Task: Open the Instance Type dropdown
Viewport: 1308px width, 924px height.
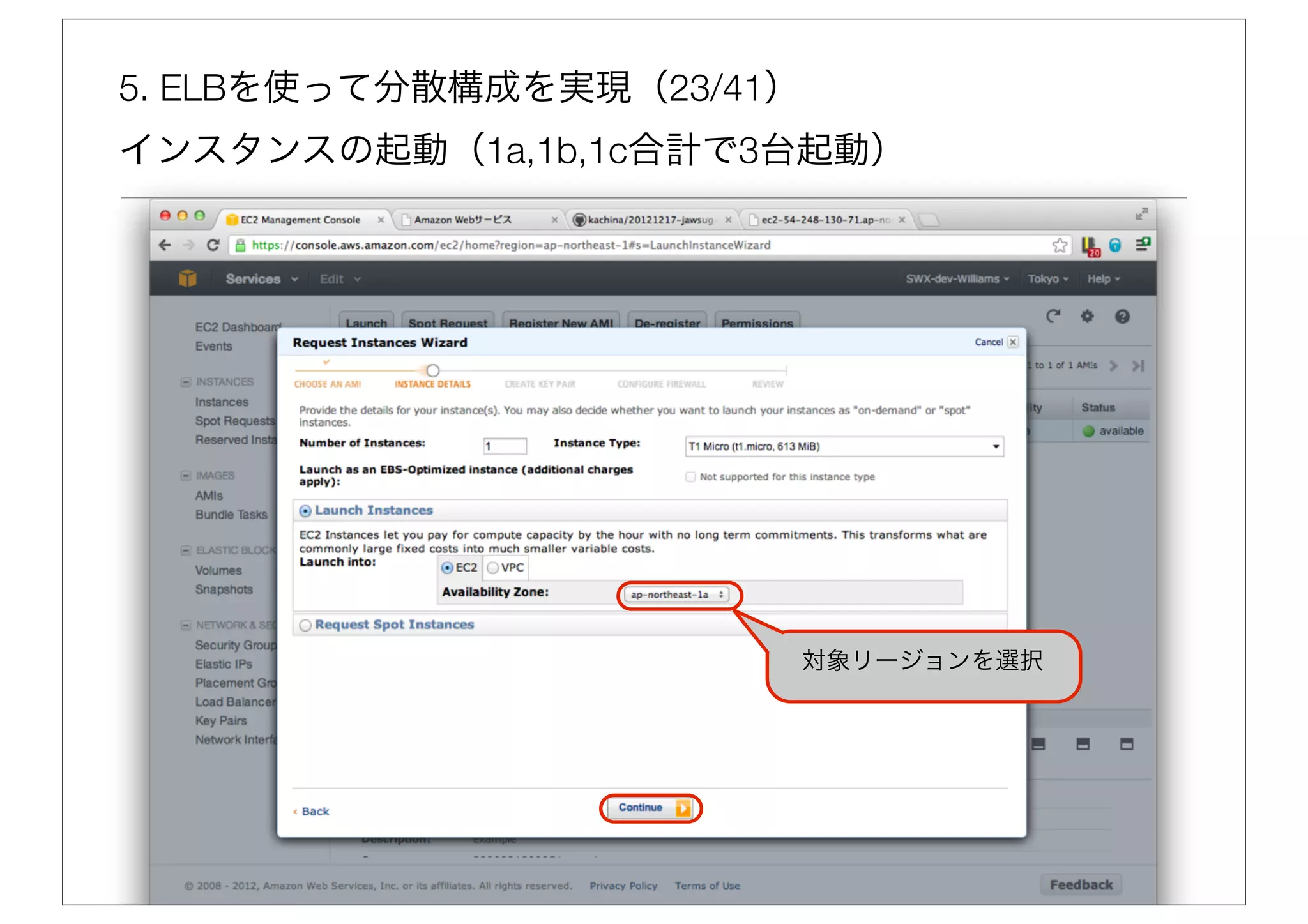Action: click(x=844, y=446)
